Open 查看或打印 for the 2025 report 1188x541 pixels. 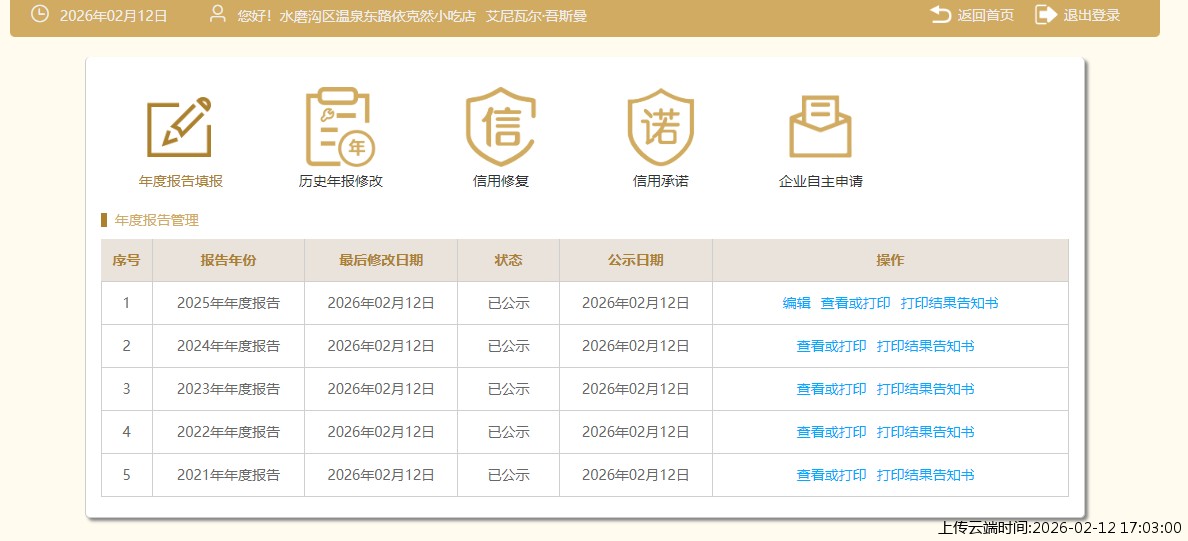coord(855,303)
